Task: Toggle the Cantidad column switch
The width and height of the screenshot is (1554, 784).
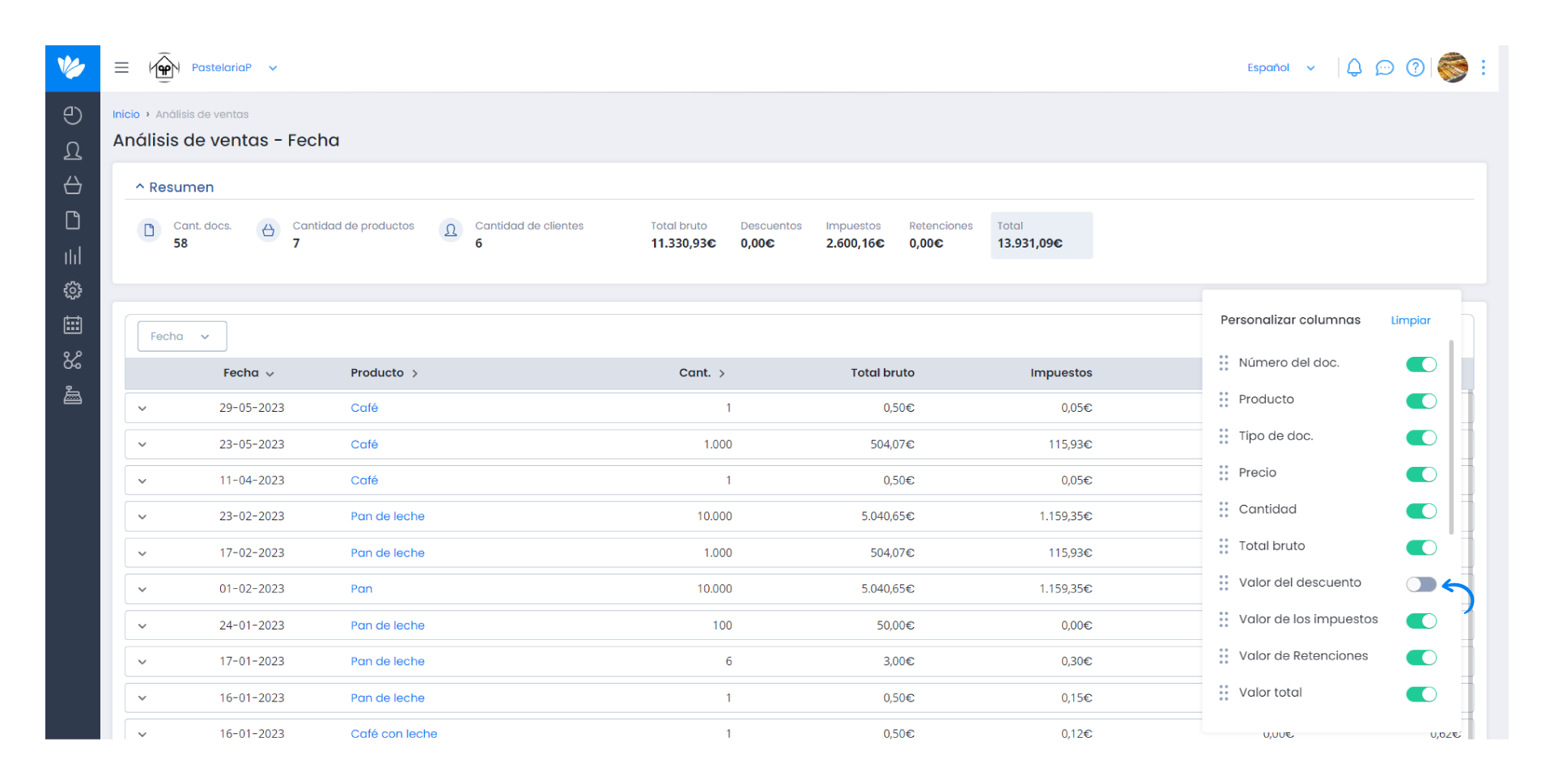Action: pos(1421,511)
